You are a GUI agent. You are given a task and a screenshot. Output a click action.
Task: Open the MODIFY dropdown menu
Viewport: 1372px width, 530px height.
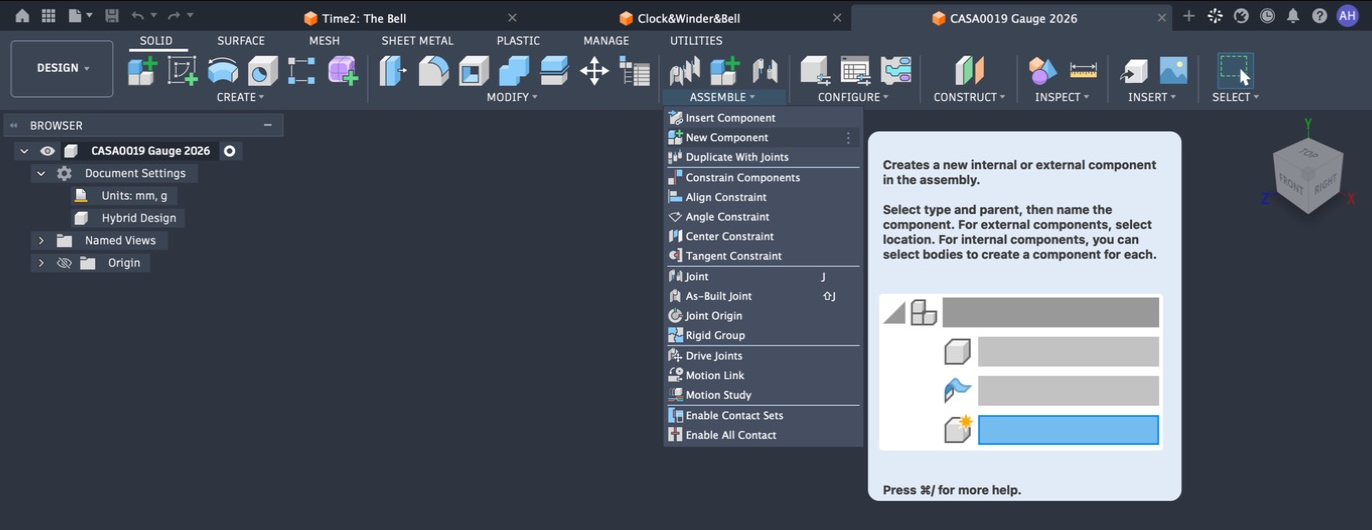coord(512,97)
